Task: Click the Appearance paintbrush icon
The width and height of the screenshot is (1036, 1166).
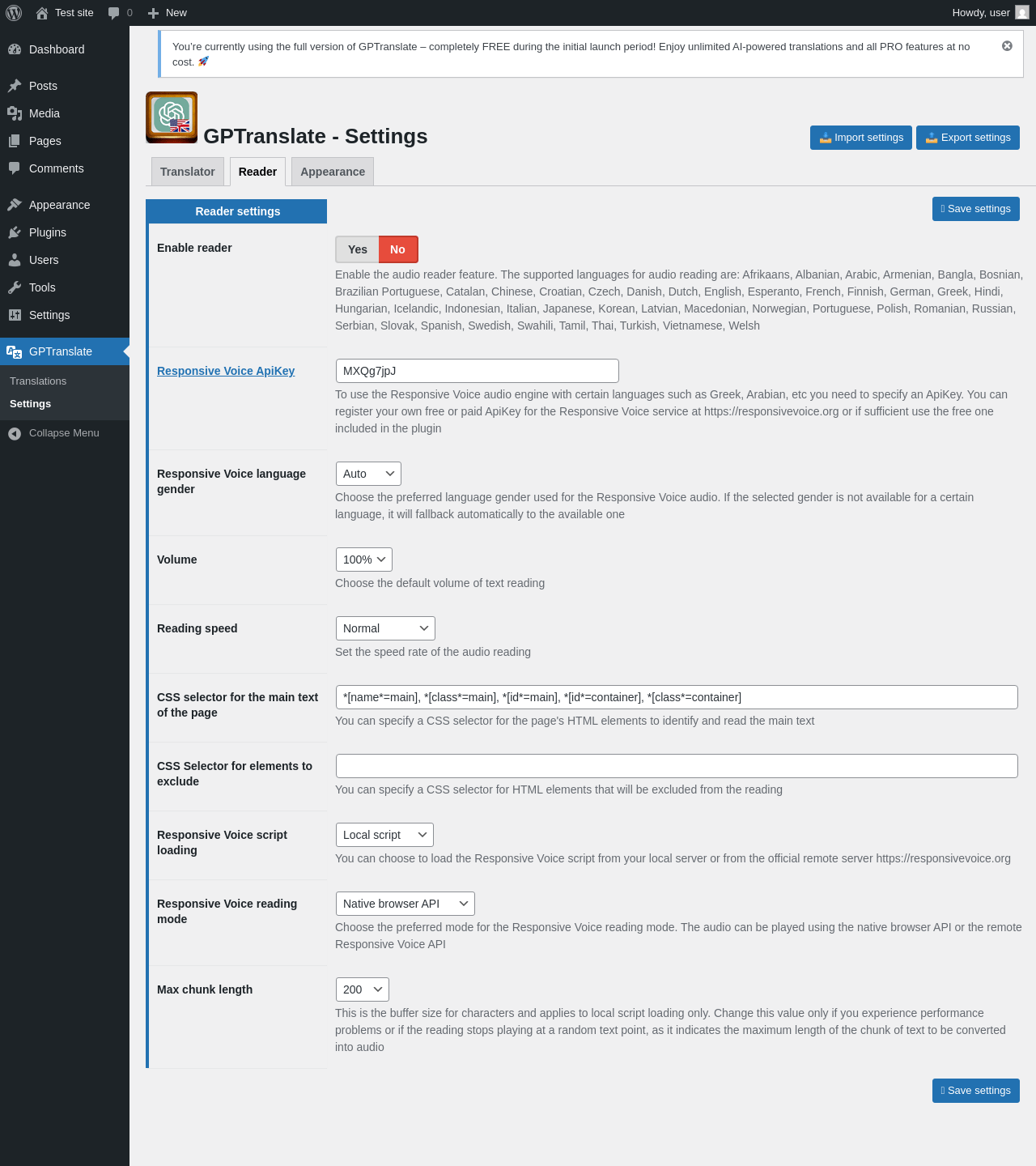Action: click(15, 205)
